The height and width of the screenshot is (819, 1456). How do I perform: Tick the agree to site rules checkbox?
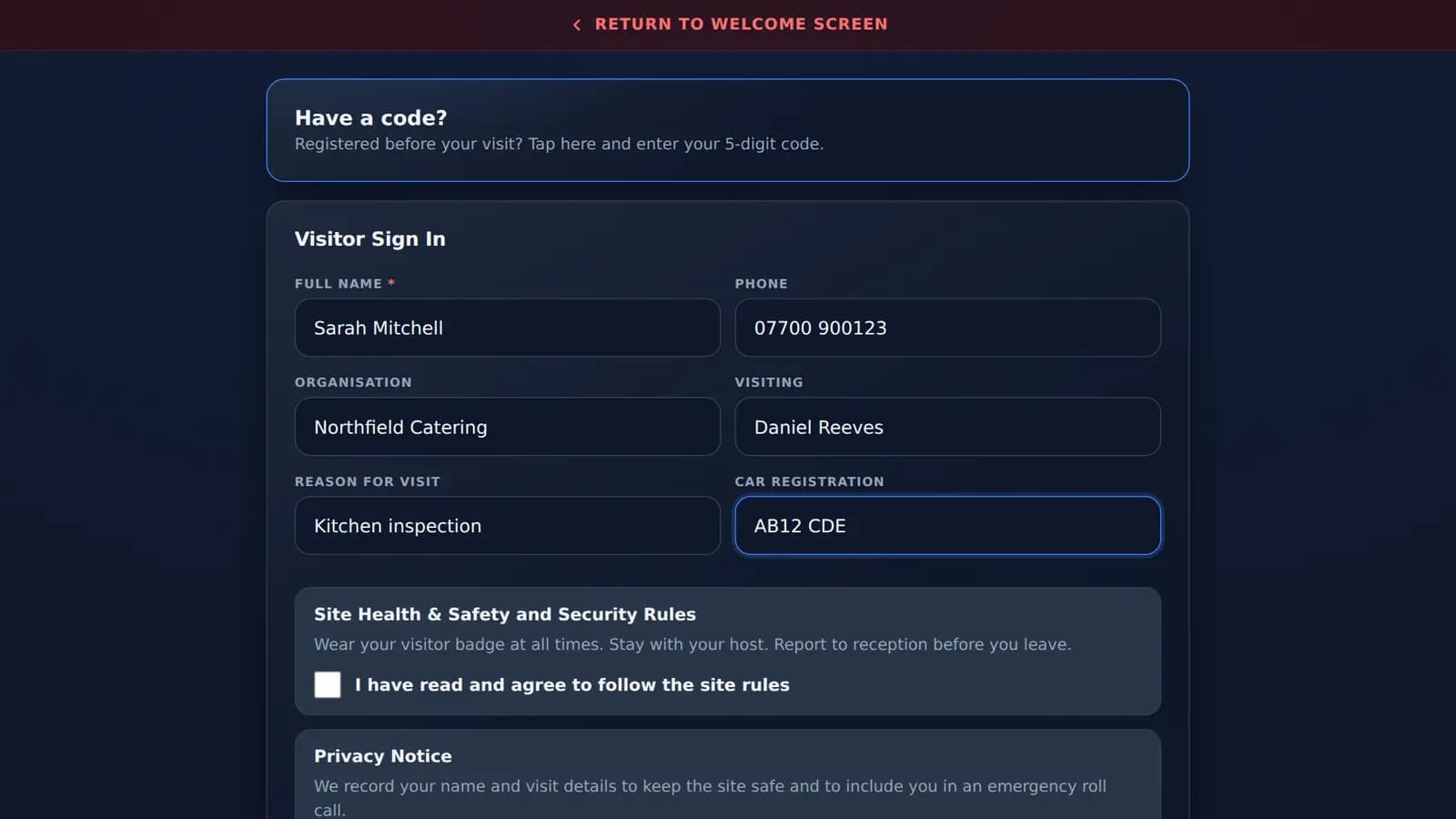(x=328, y=684)
